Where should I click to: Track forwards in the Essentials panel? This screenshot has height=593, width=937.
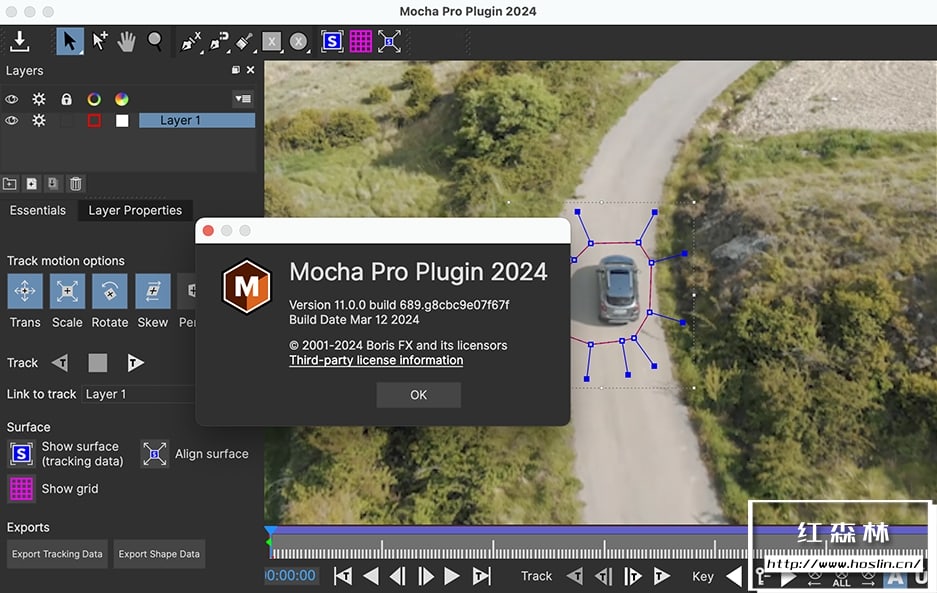136,363
